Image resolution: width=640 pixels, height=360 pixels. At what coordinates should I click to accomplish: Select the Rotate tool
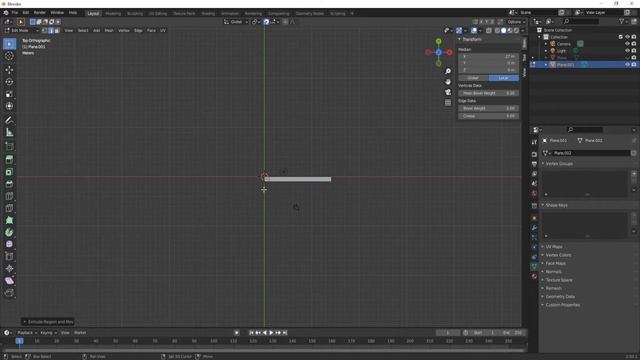tap(9, 82)
